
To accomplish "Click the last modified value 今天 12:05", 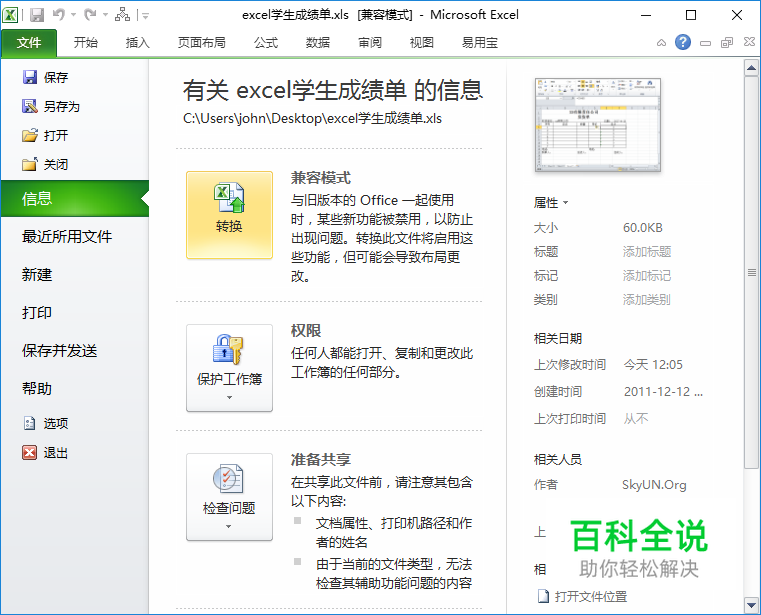I will (x=653, y=365).
